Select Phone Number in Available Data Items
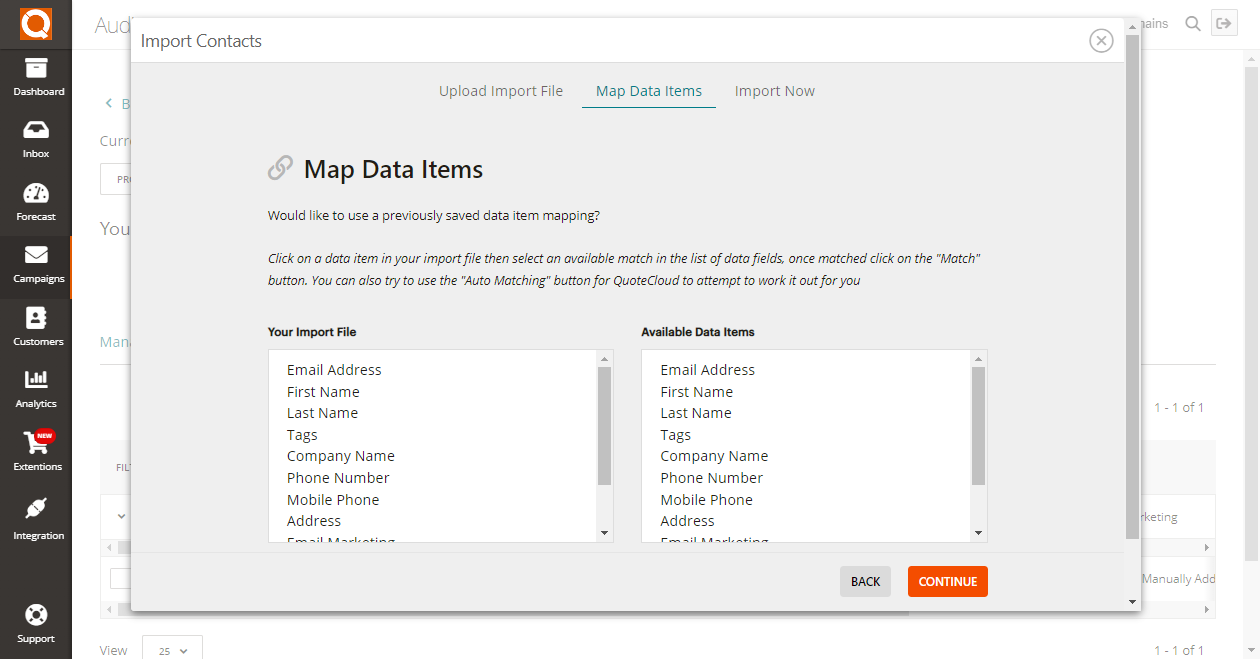This screenshot has width=1260, height=659. [711, 478]
